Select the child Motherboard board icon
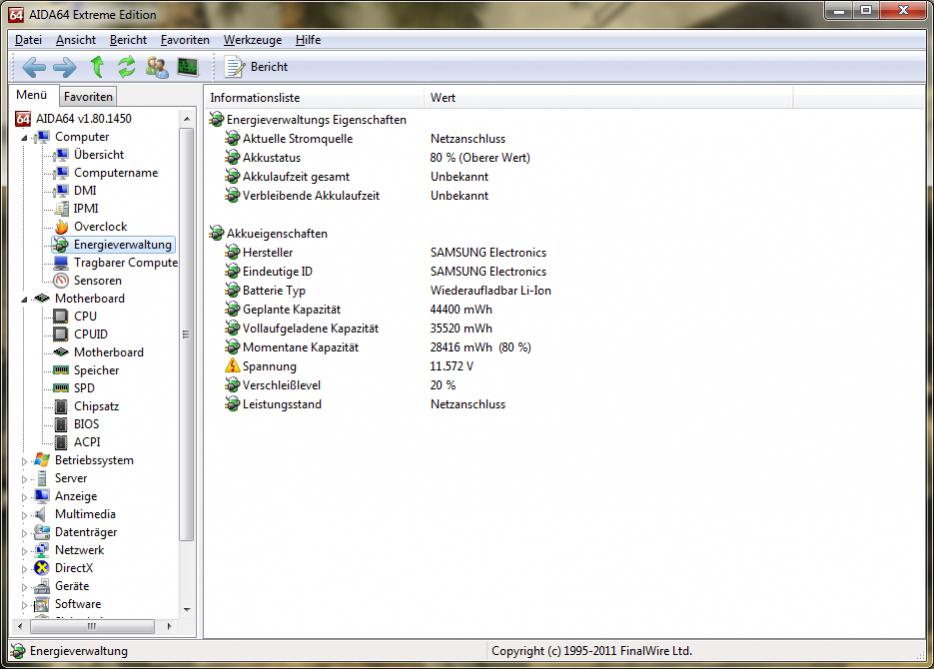Image resolution: width=934 pixels, height=669 pixels. [61, 352]
